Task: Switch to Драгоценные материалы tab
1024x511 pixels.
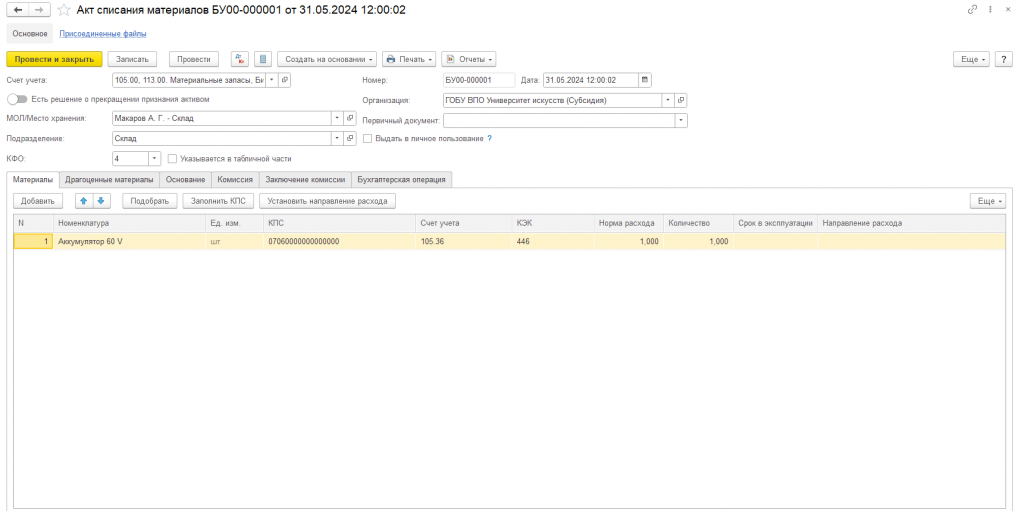Action: pyautogui.click(x=110, y=179)
